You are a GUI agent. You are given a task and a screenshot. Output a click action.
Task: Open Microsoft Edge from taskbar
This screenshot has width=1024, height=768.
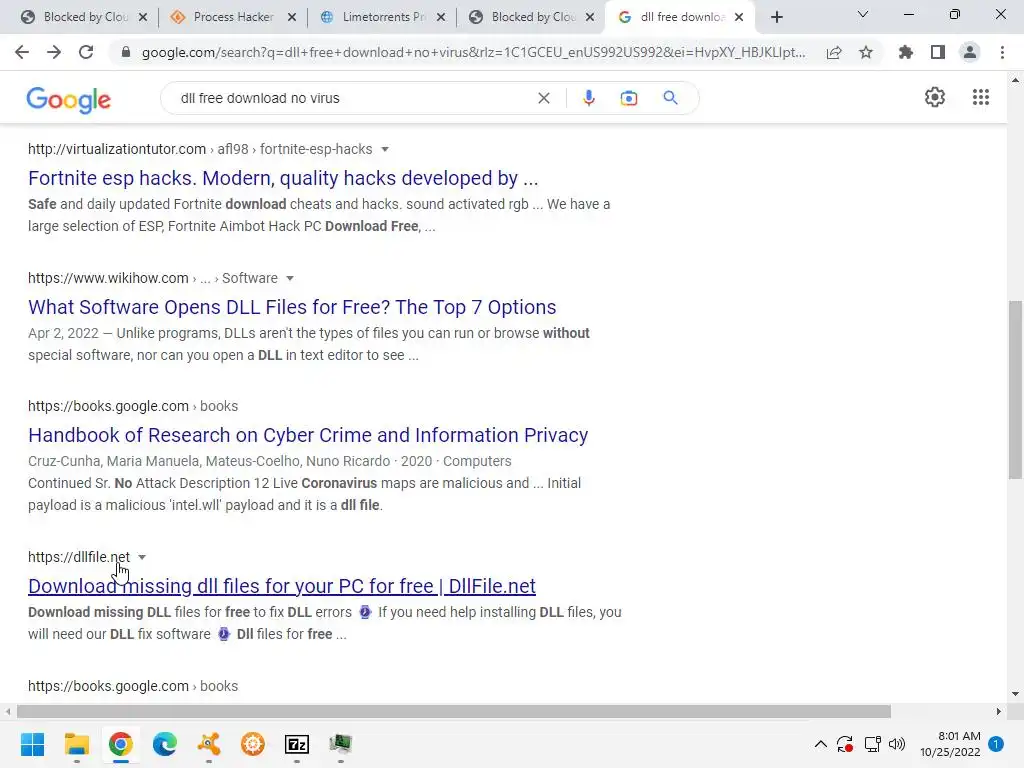coord(165,744)
